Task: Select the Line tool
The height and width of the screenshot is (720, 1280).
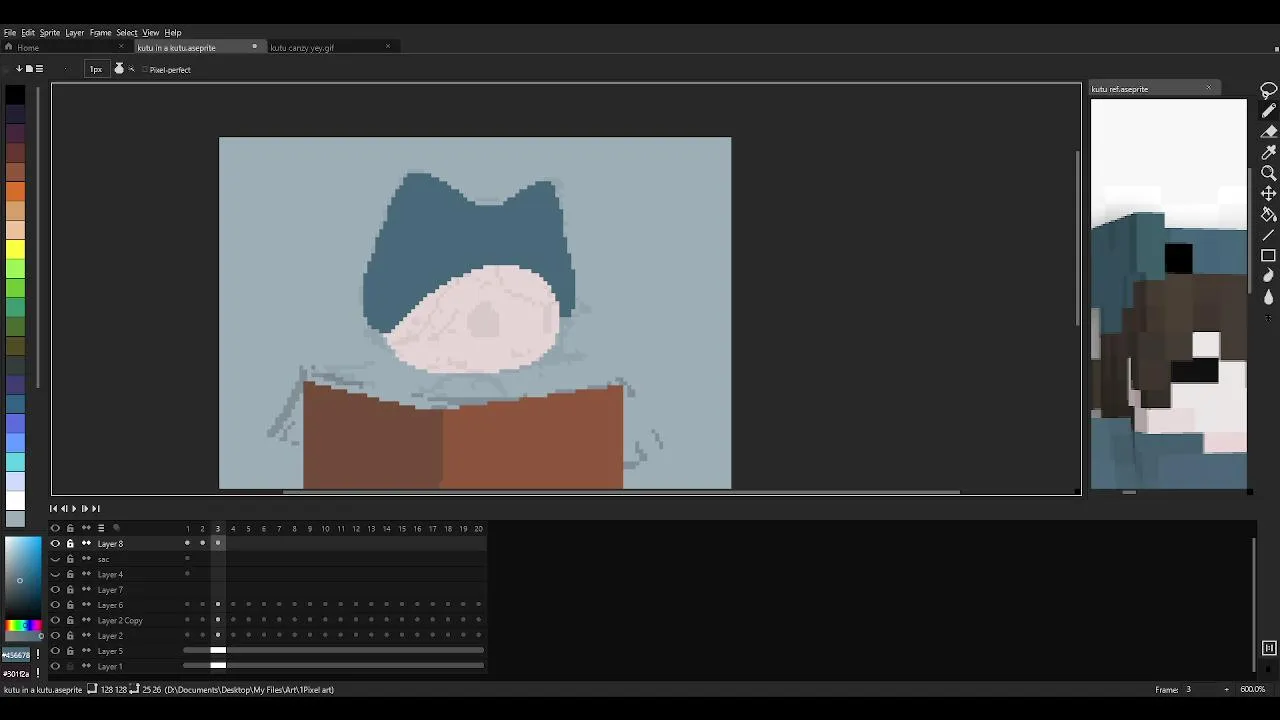Action: pos(1268,235)
